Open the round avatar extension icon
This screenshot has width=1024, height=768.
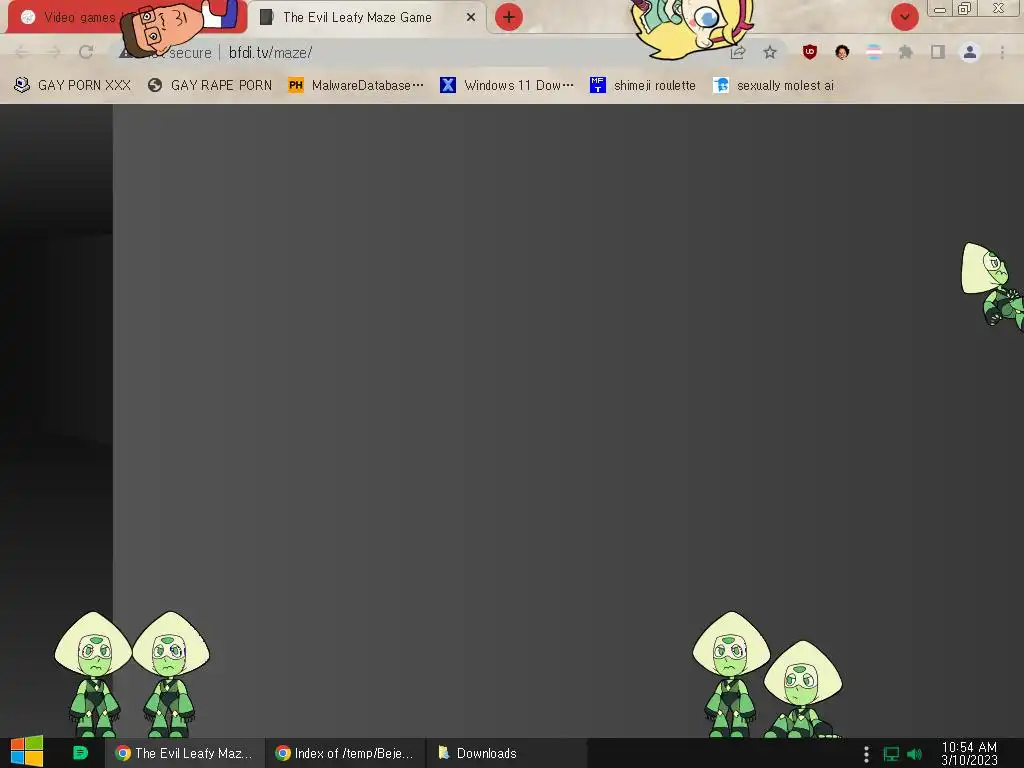(842, 52)
